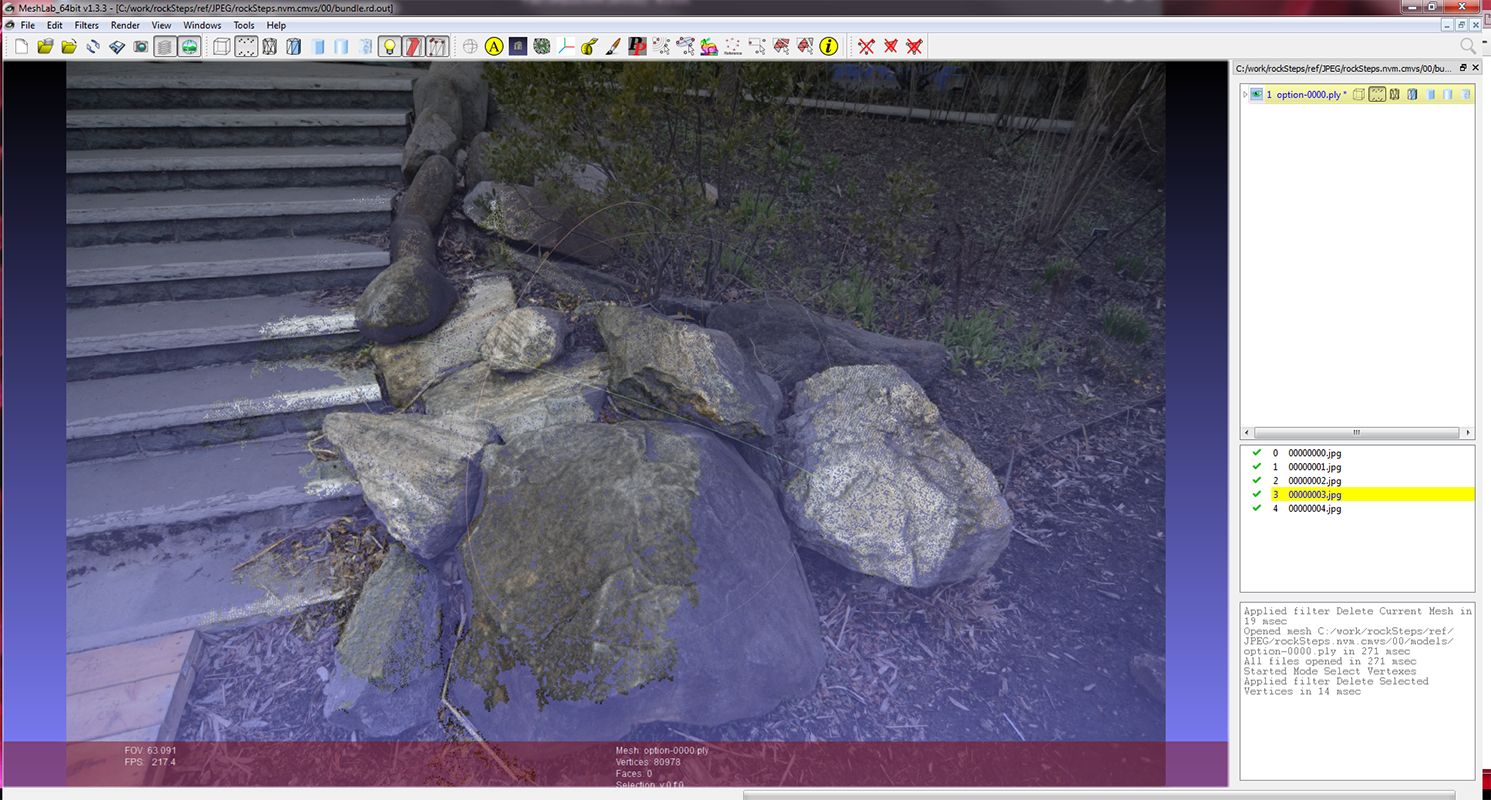
Task: Delete selected vertices with red X icon
Action: point(866,46)
